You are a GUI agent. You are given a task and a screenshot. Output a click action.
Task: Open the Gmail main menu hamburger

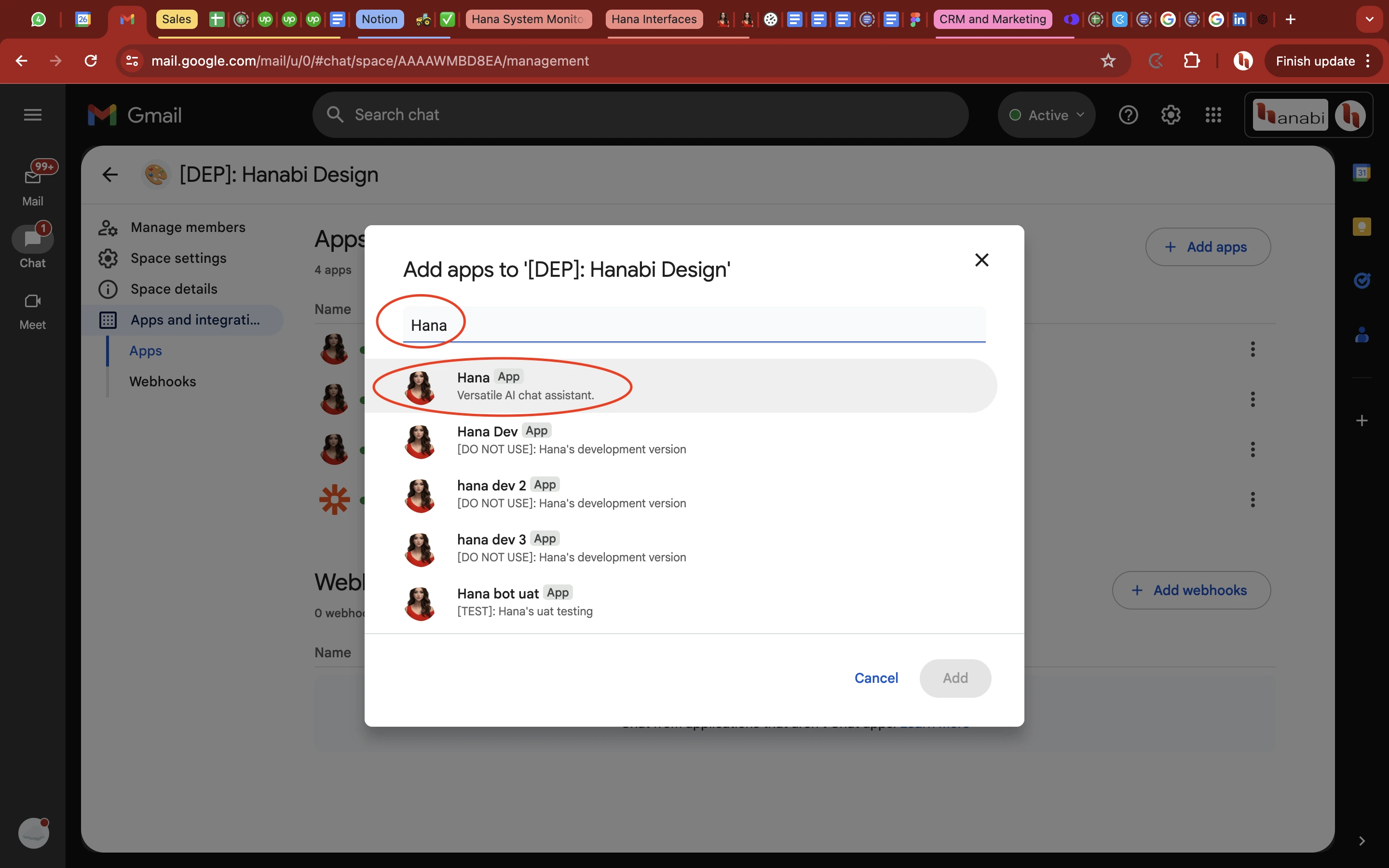coord(33,115)
